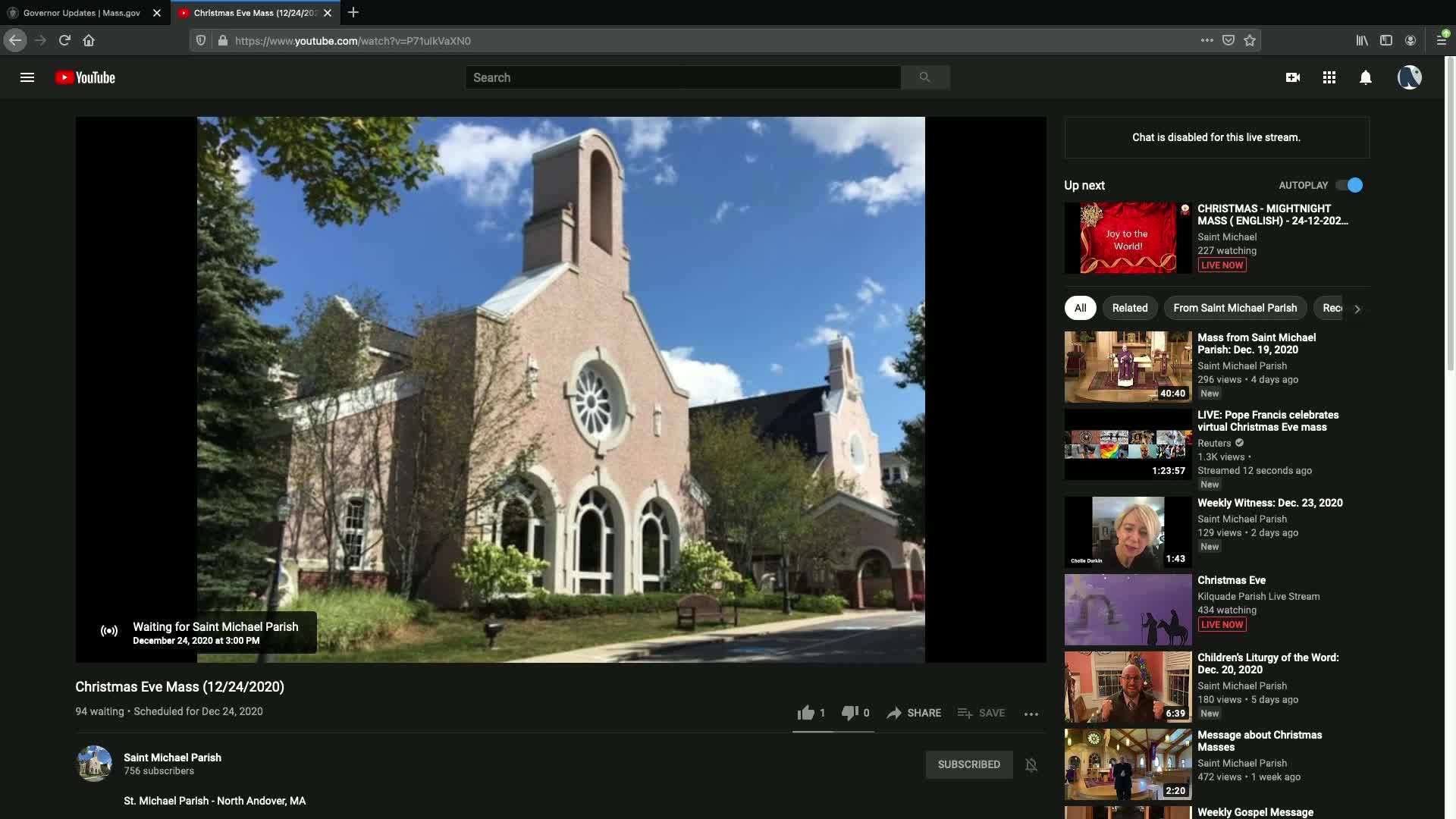This screenshot has height=819, width=1456.
Task: Close the Governor Updates tab
Action: (157, 13)
